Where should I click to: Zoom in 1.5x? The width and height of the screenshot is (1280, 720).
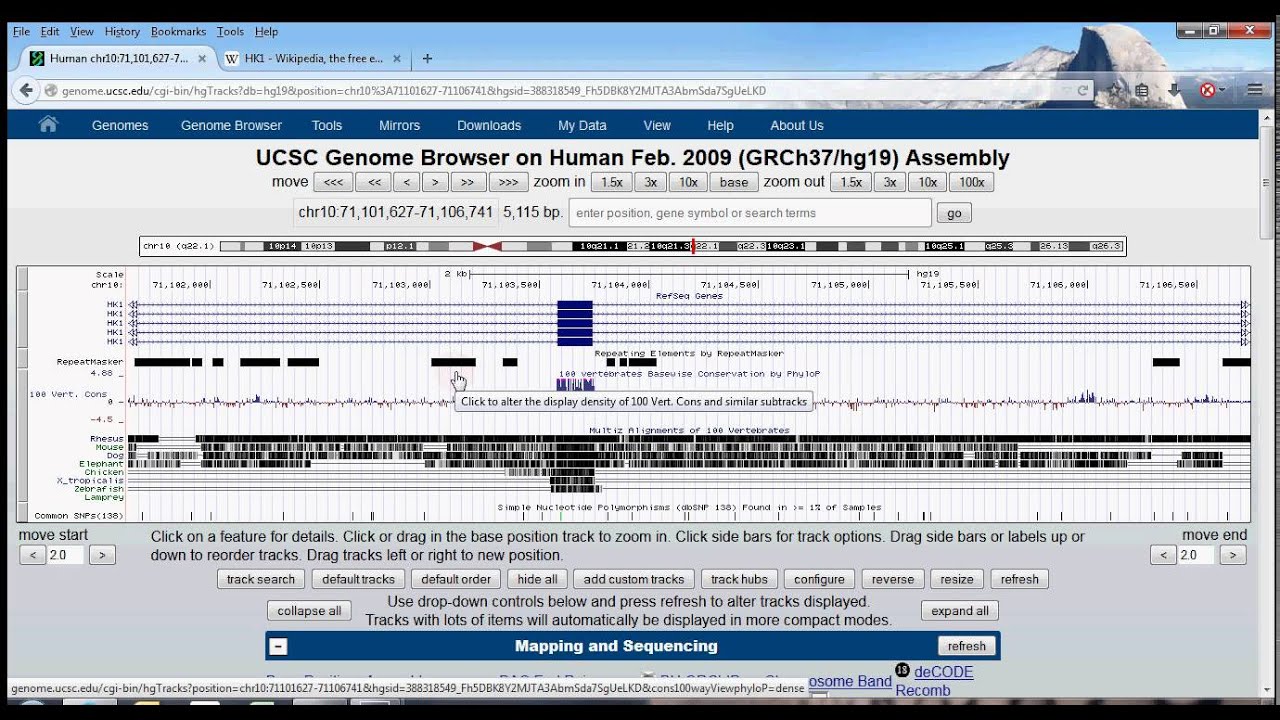pos(612,182)
